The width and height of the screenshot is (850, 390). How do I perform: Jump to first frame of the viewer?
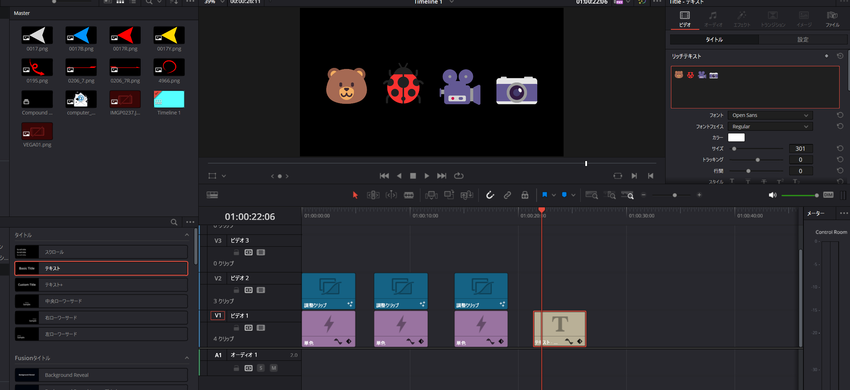click(x=384, y=176)
